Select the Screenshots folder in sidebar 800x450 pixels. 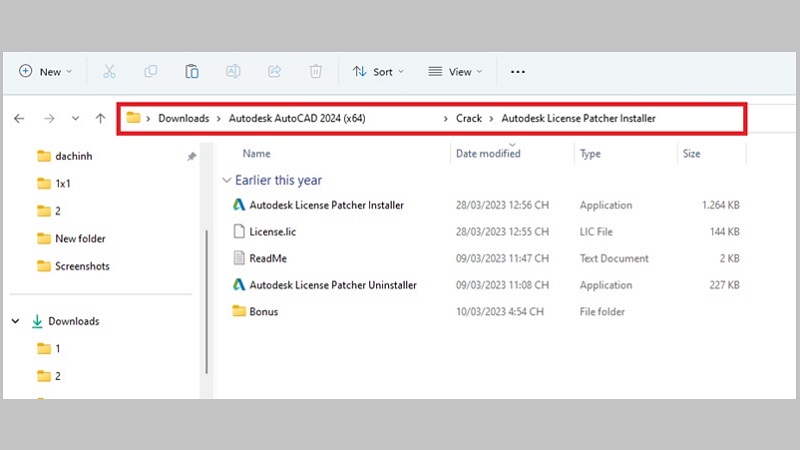point(82,266)
